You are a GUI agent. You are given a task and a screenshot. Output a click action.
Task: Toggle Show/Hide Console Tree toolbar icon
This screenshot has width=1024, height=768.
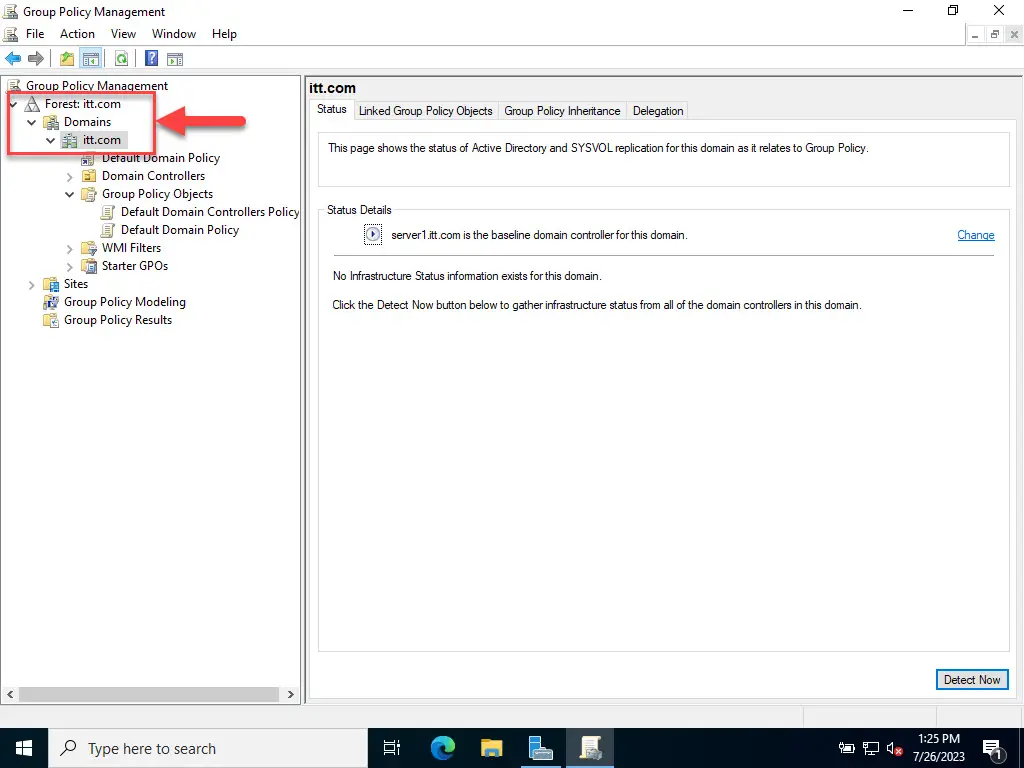(90, 59)
